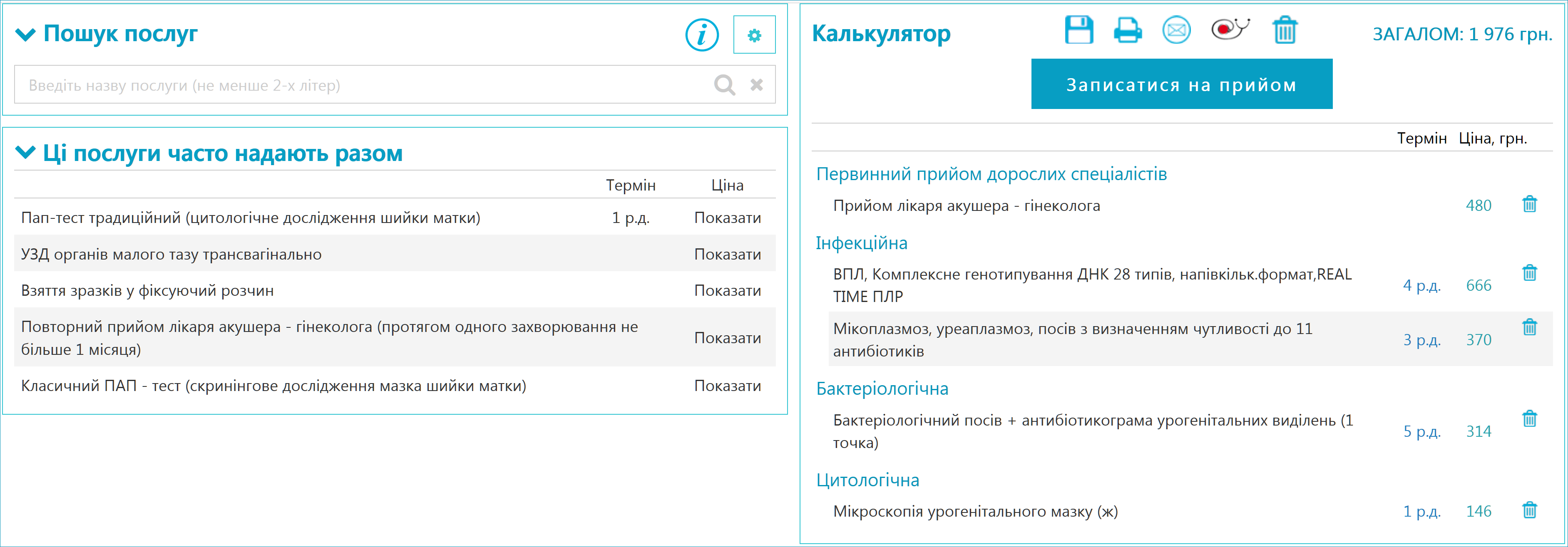The width and height of the screenshot is (1568, 547).
Task: Click 1 р.д. term in Пап-тест row
Action: click(631, 218)
